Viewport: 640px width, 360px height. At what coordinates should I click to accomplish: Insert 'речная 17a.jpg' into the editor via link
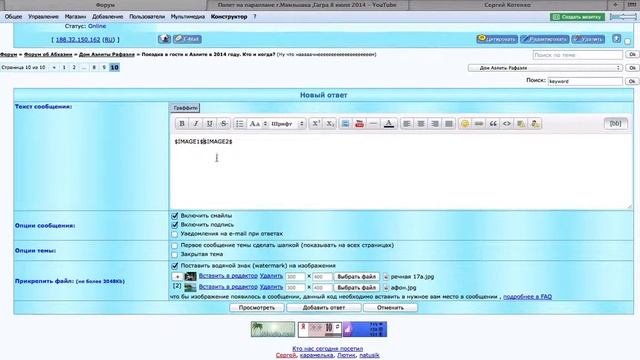point(228,276)
